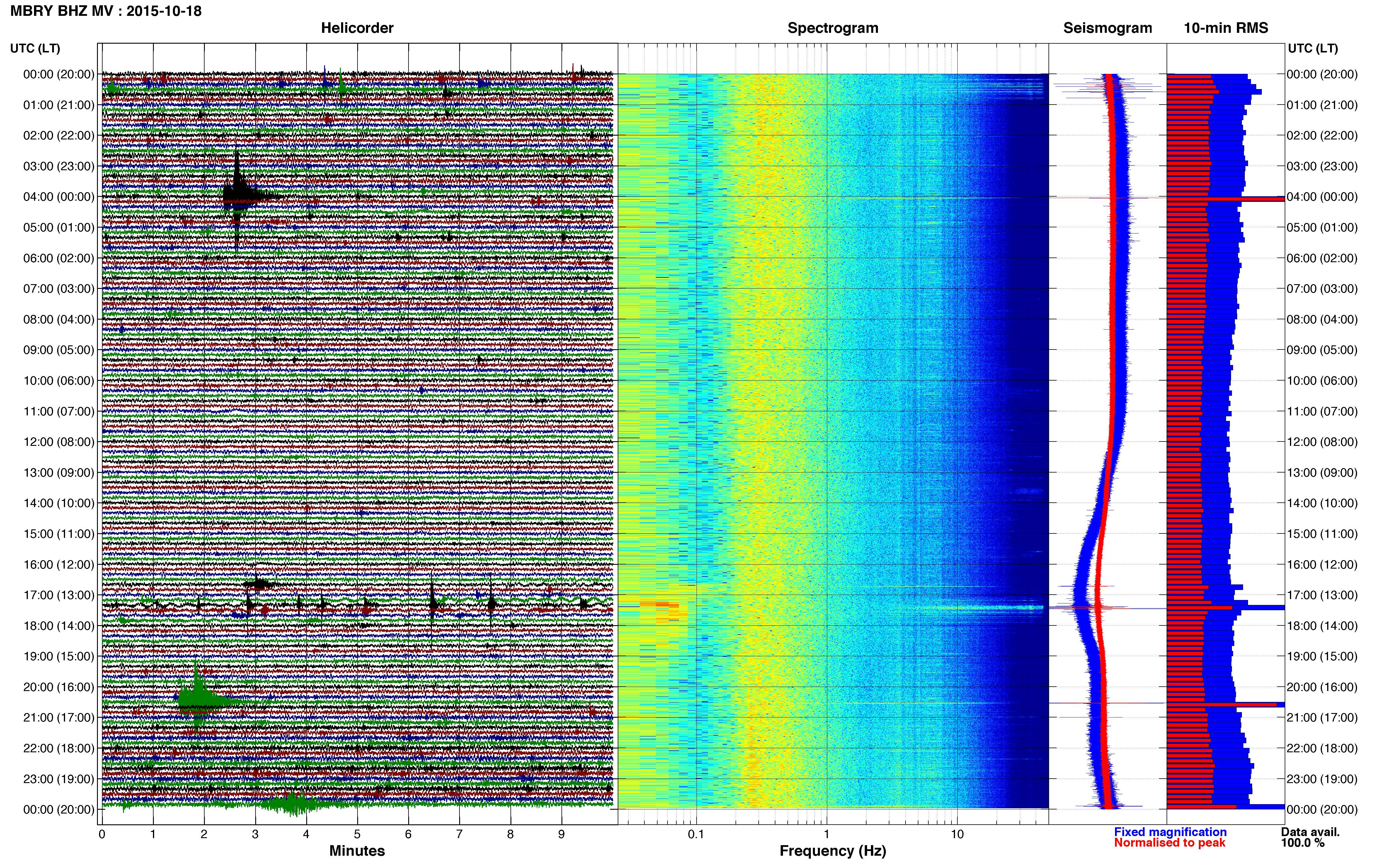Screen dimensions: 1389x868
Task: Click the 5 tick on the Minutes axis
Action: [357, 834]
